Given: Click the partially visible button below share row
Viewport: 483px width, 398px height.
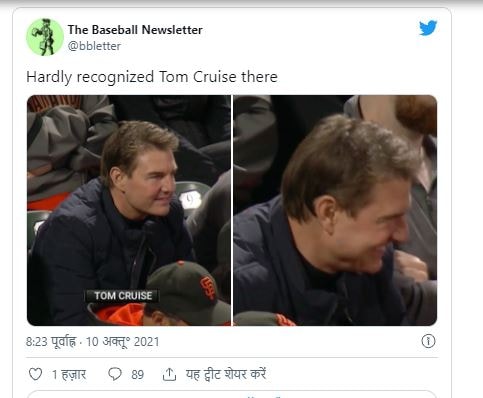Looking at the screenshot, I should point(232,394).
